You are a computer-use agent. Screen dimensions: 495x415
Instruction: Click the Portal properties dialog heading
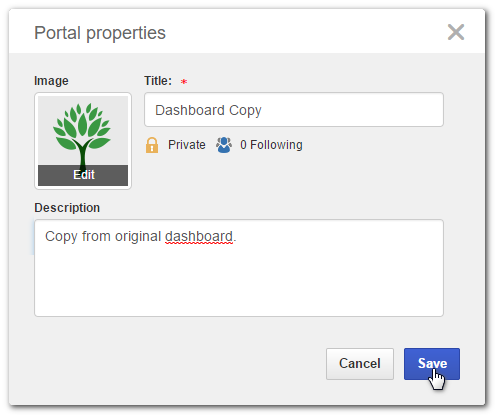pos(100,33)
